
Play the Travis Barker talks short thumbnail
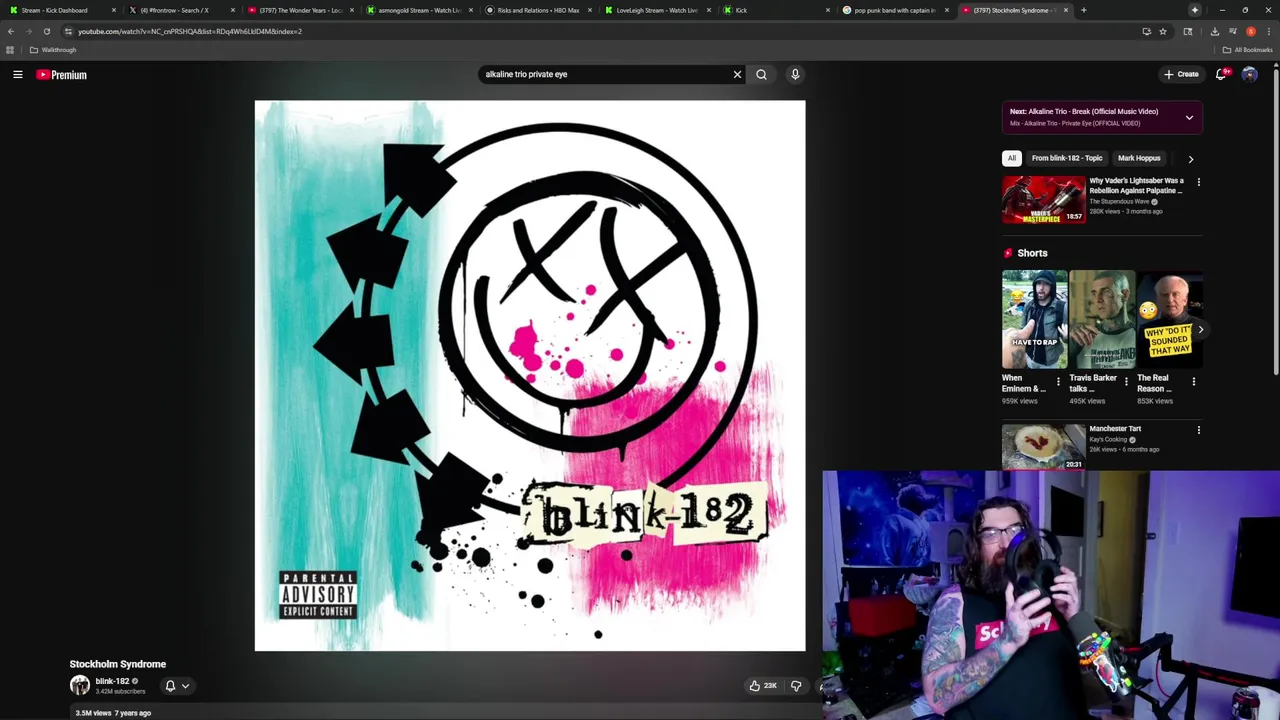click(1102, 319)
